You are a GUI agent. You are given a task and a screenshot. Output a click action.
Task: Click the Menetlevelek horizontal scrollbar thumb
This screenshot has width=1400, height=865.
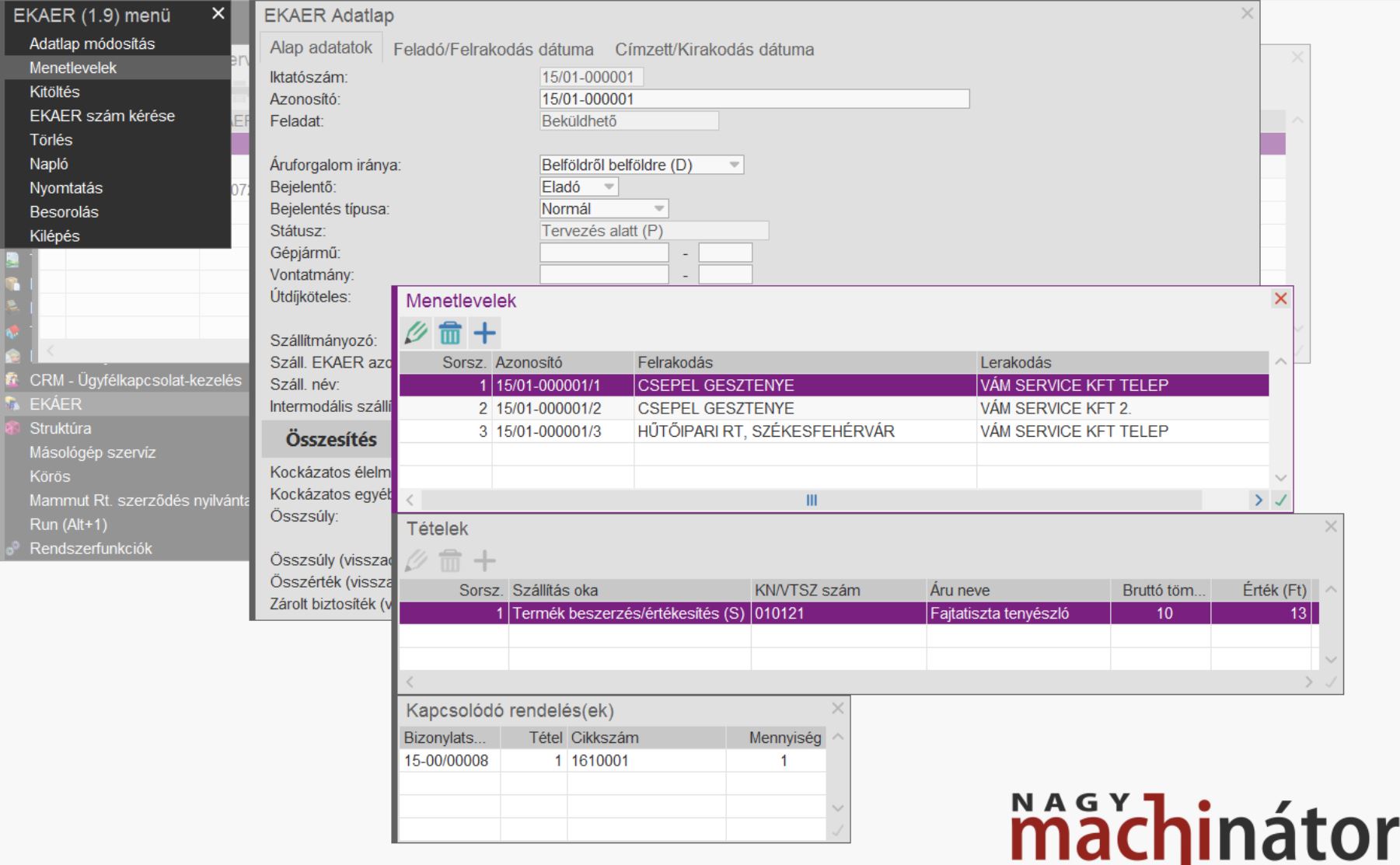[812, 501]
